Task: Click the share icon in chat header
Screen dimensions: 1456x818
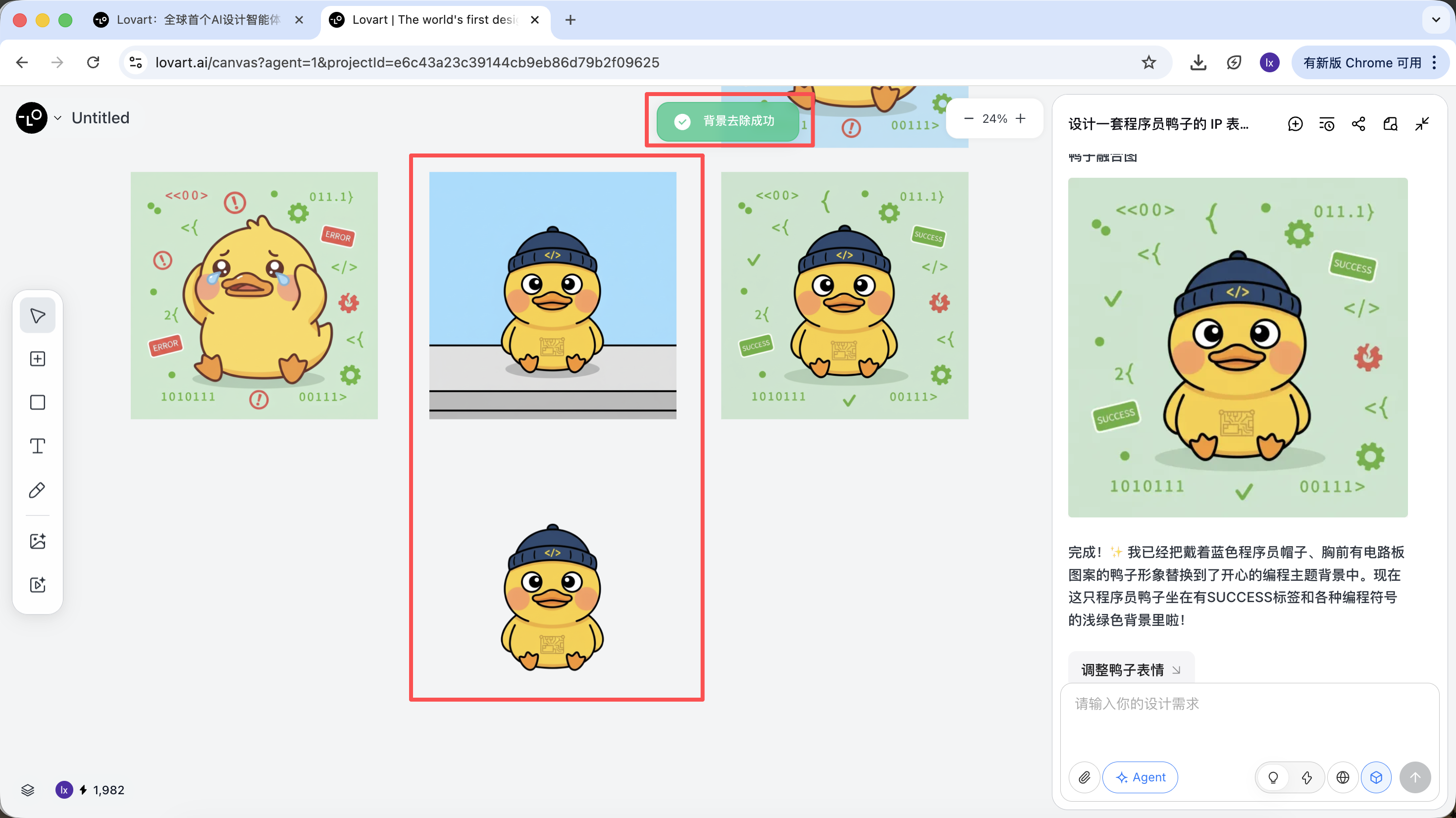Action: pos(1358,124)
